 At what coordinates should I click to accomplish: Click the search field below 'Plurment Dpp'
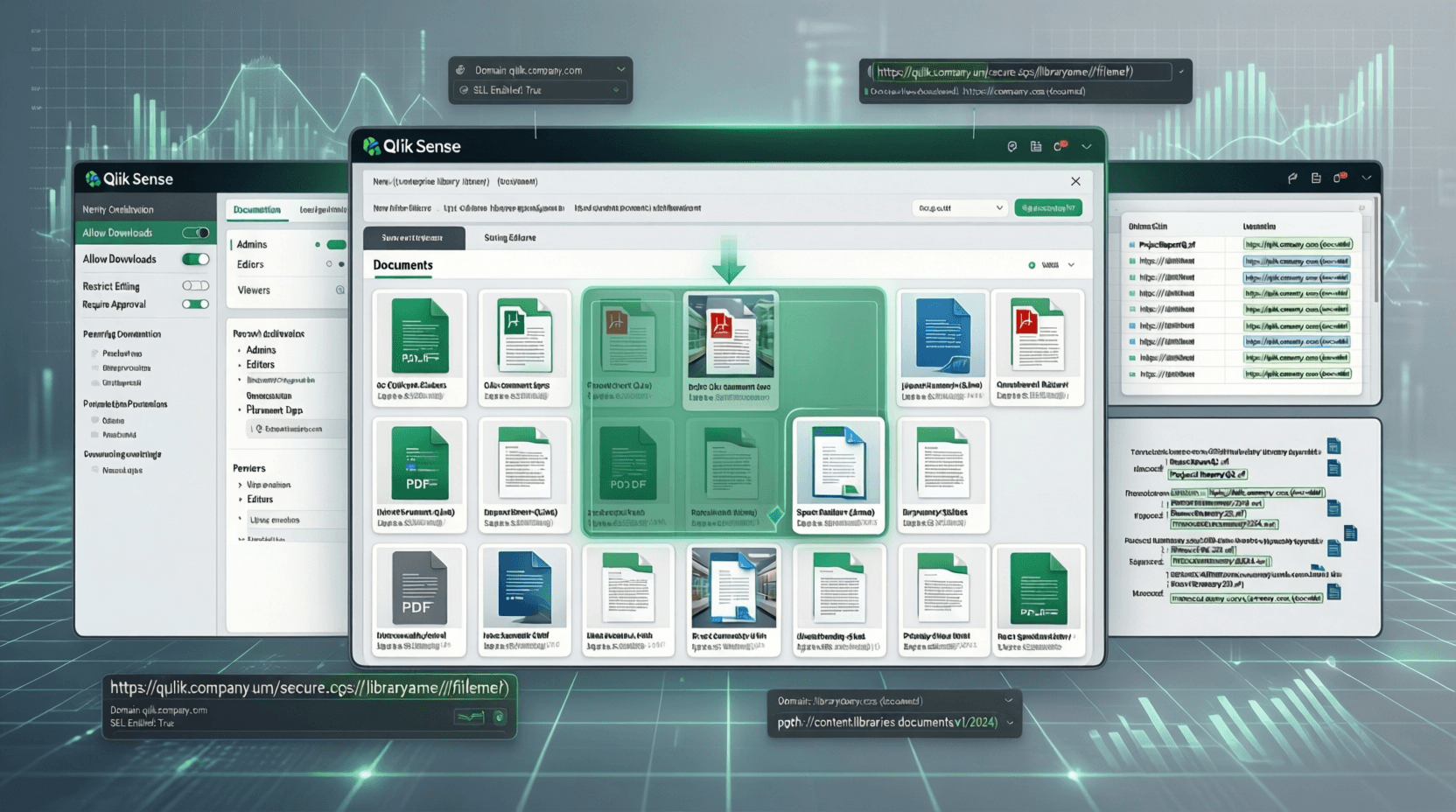pyautogui.click(x=297, y=430)
